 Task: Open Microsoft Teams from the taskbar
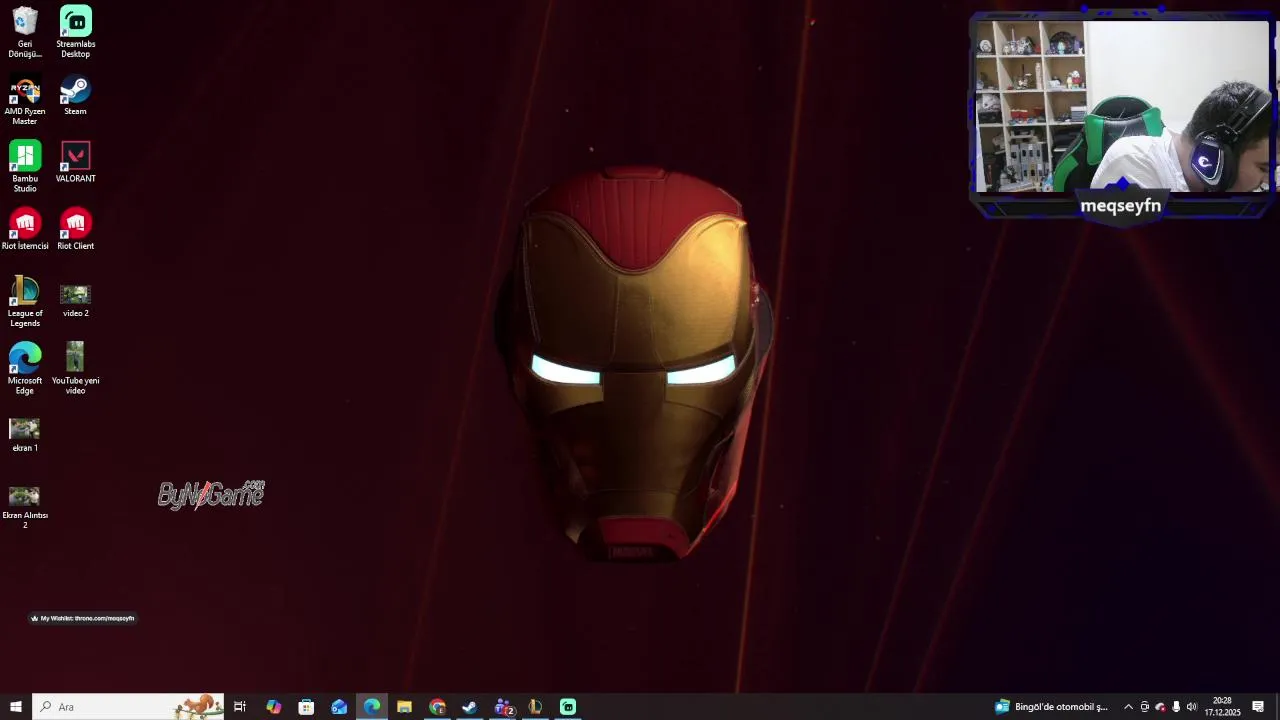point(503,707)
